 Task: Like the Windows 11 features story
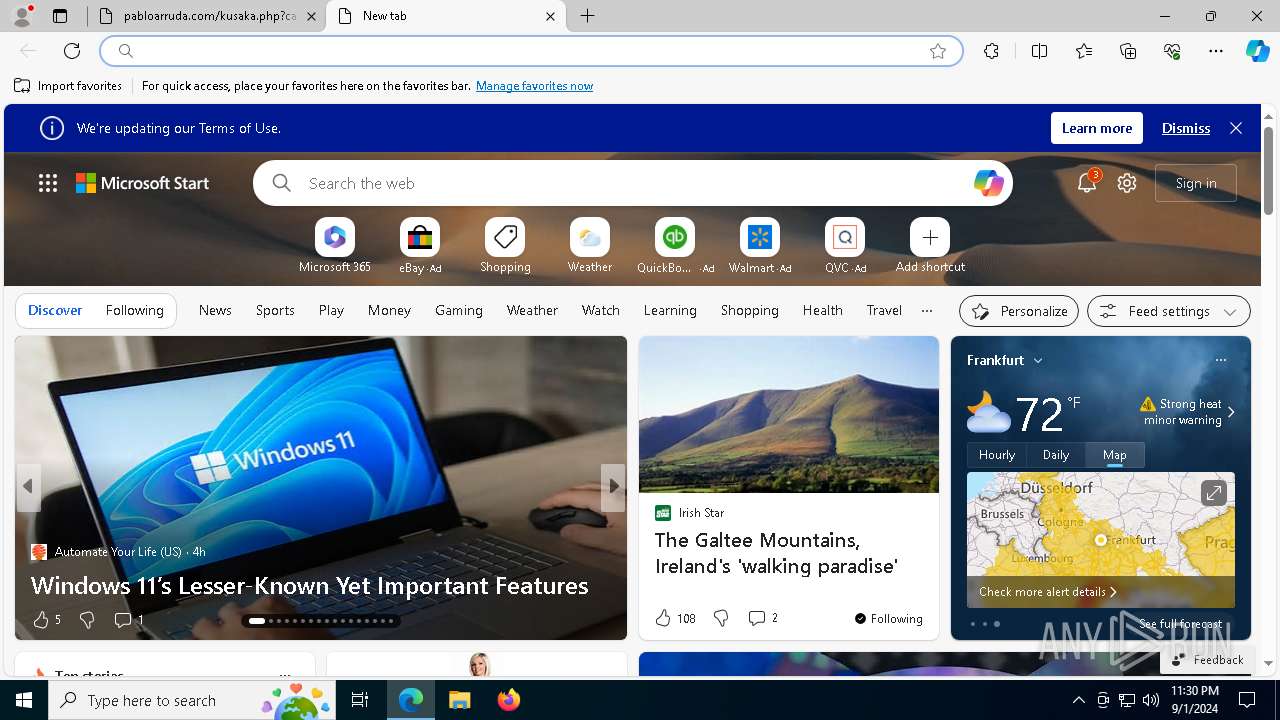[46, 620]
